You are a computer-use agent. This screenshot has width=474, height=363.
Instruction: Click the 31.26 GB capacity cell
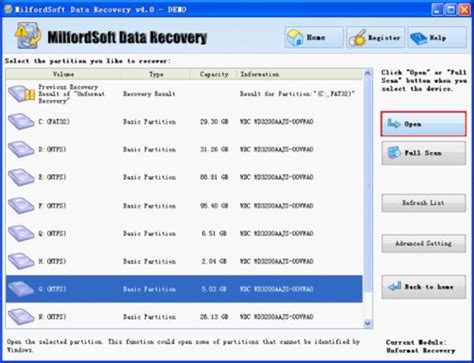coord(214,149)
